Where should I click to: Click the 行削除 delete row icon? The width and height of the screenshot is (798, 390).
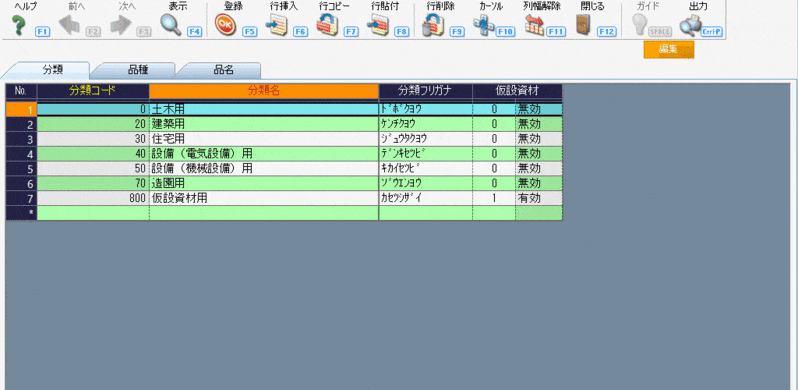(x=433, y=25)
